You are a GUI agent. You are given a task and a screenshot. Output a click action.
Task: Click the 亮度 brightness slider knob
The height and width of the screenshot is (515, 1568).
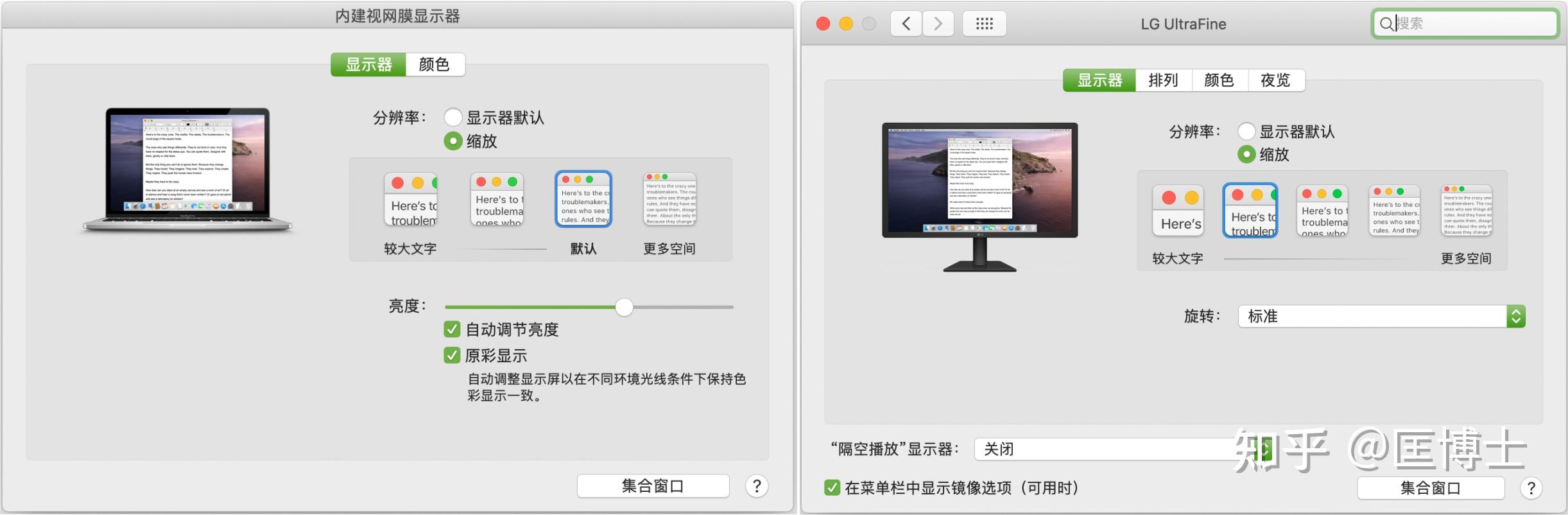[x=624, y=307]
